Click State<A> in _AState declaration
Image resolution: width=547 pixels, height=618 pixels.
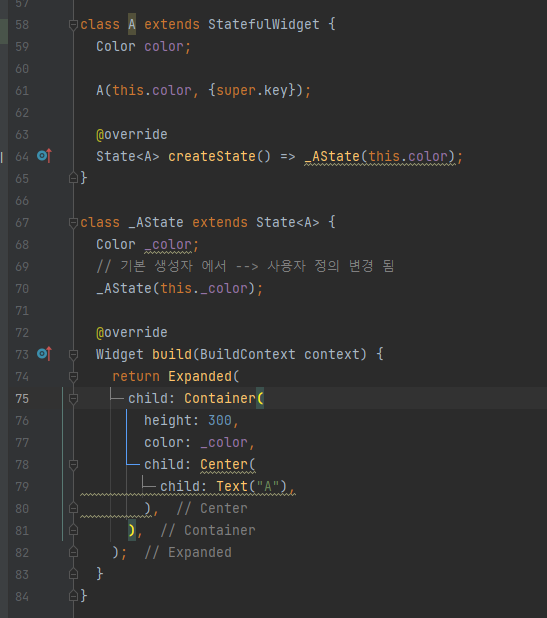288,222
